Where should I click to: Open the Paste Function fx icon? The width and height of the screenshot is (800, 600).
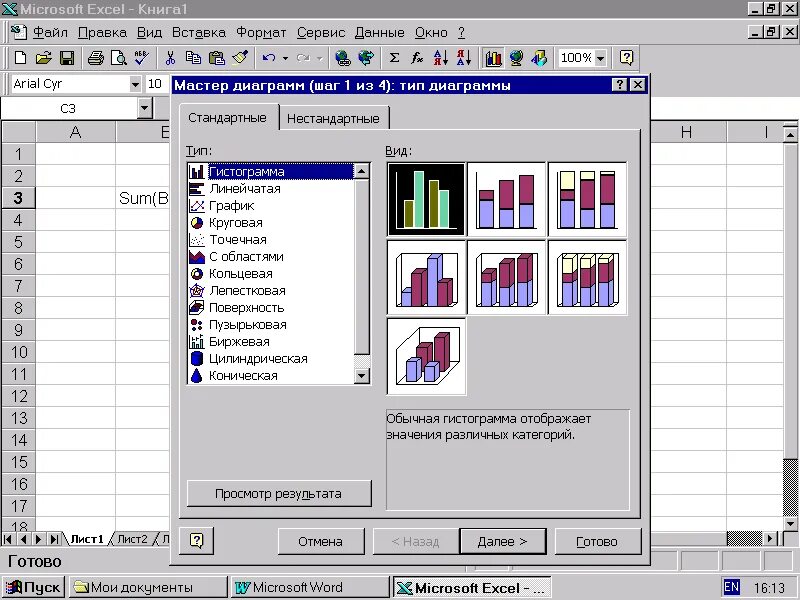click(x=417, y=58)
